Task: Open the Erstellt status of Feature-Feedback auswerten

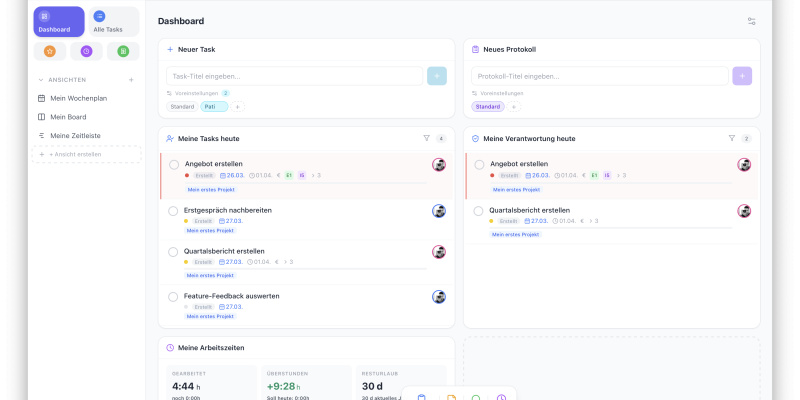Action: point(204,307)
